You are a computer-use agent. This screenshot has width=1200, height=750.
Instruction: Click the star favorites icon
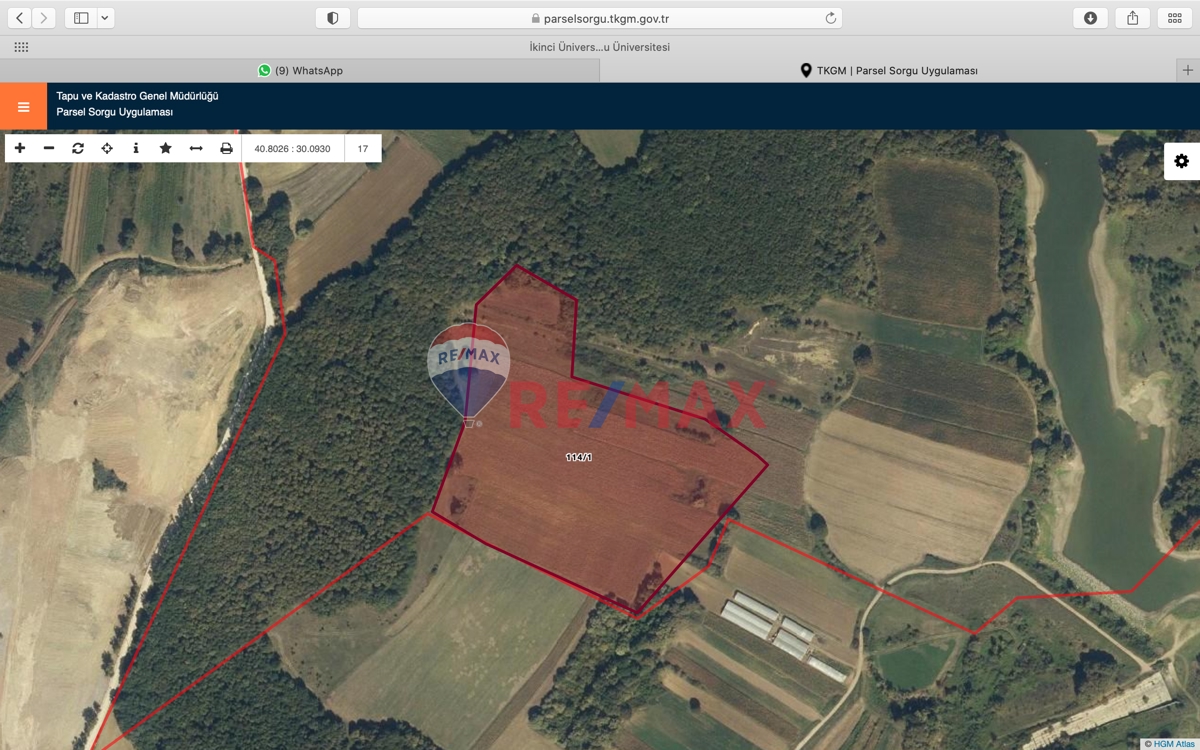click(x=166, y=148)
